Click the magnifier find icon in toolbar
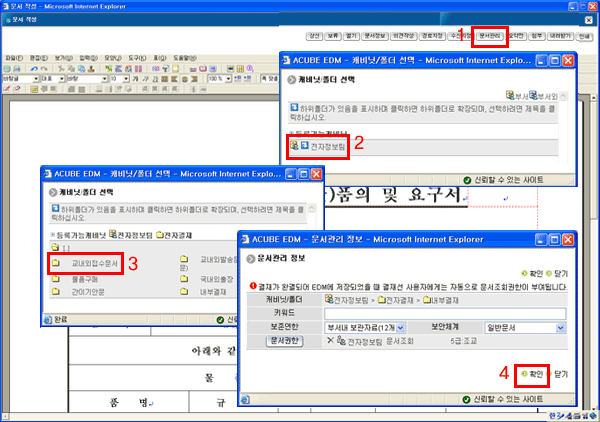The image size is (600, 422). [x=250, y=69]
